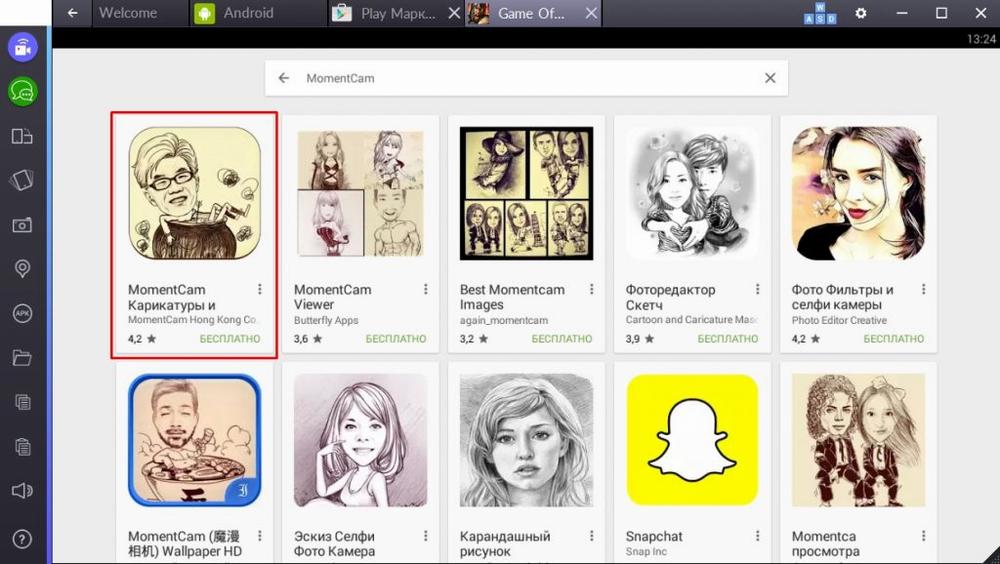
Task: Open three-dot menu for MomentCam Карикатуры
Action: click(x=260, y=290)
